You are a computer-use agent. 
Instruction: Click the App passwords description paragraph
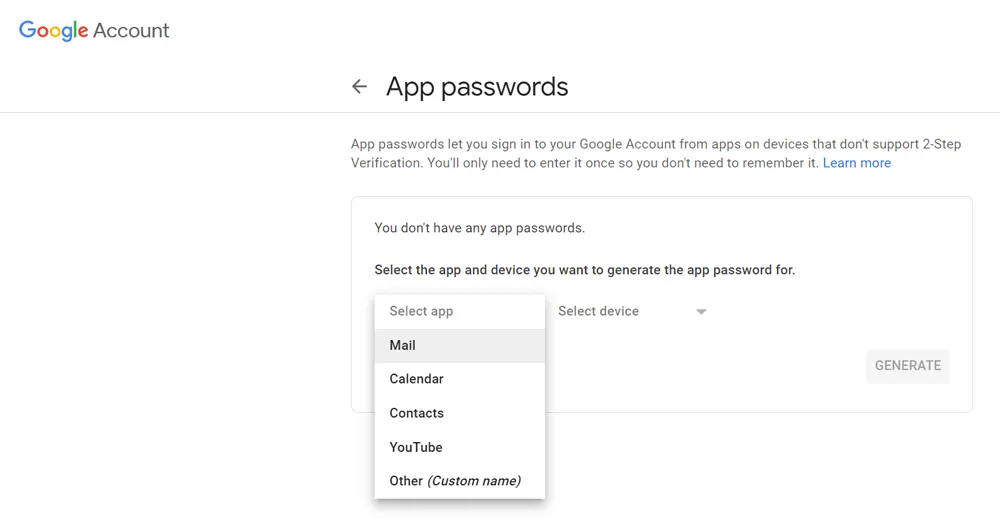tap(600, 153)
